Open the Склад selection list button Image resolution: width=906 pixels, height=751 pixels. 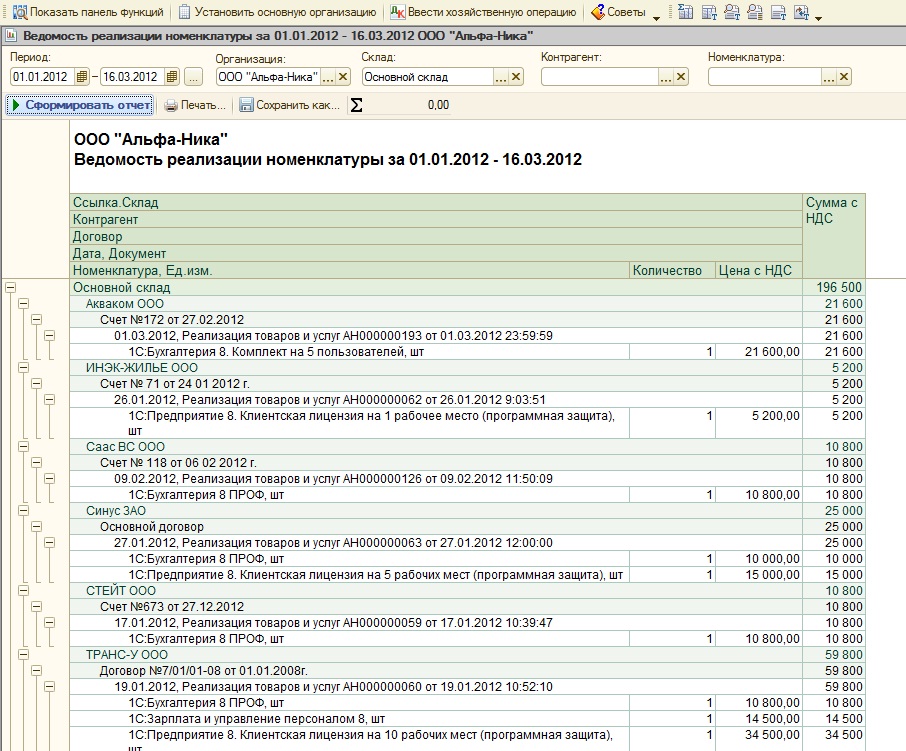tap(501, 77)
